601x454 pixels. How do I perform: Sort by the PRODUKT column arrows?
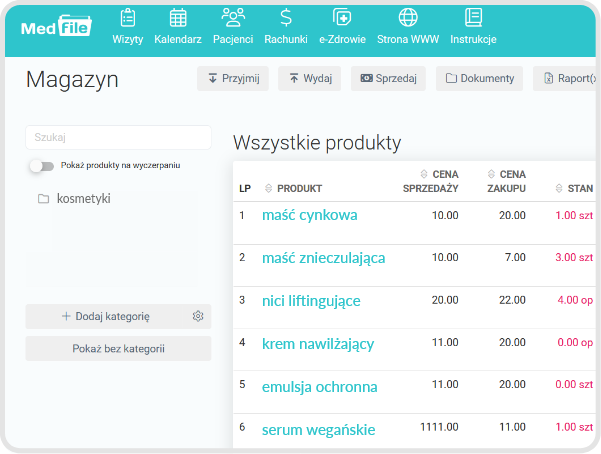[268, 188]
